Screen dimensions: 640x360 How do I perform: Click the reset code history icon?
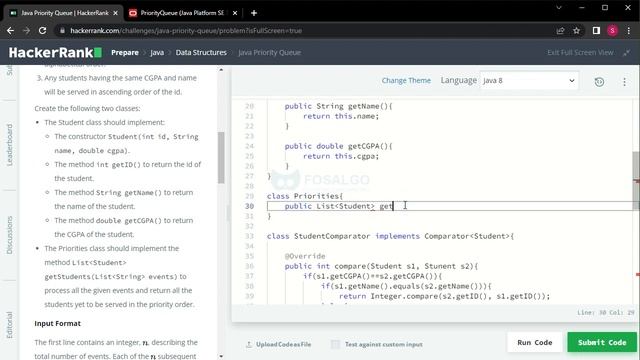pyautogui.click(x=599, y=82)
